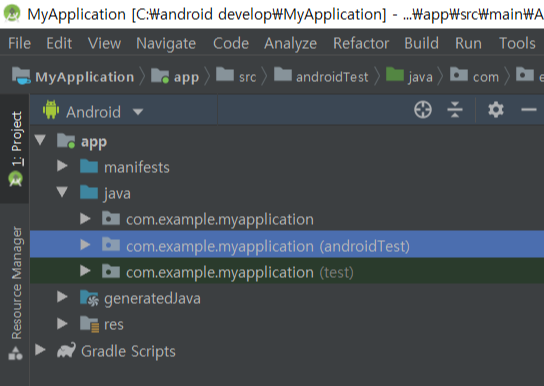Open the Navigate menu

click(x=166, y=43)
